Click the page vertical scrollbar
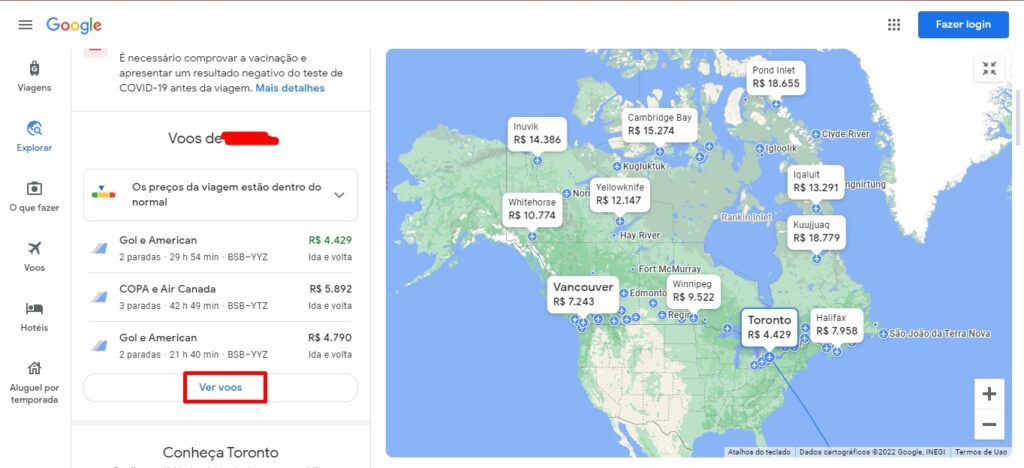The height and width of the screenshot is (468, 1024). pyautogui.click(x=1019, y=117)
